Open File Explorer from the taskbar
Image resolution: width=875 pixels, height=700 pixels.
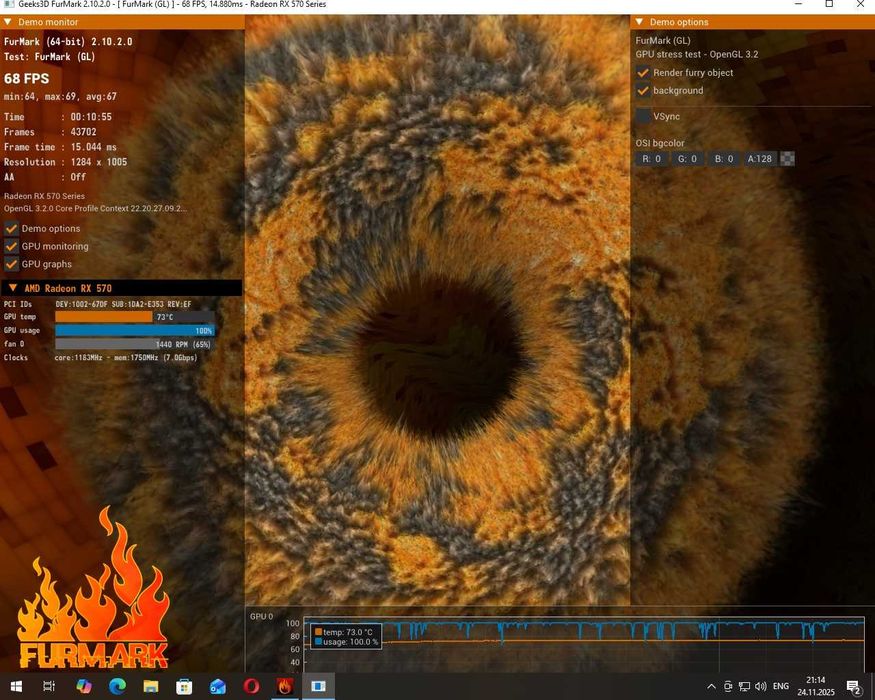coord(151,686)
